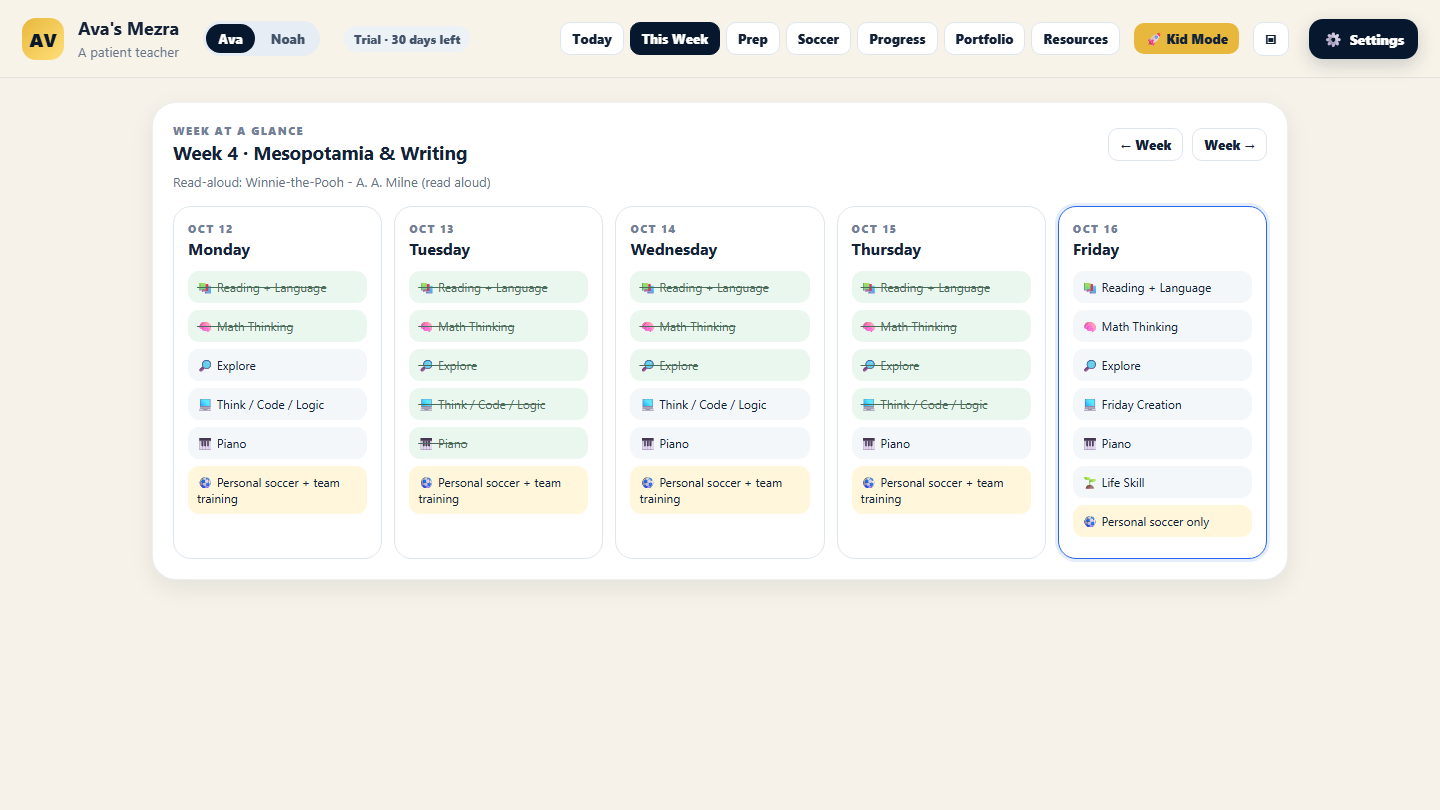Switch profile to Noah
This screenshot has height=810, width=1440.
click(288, 39)
